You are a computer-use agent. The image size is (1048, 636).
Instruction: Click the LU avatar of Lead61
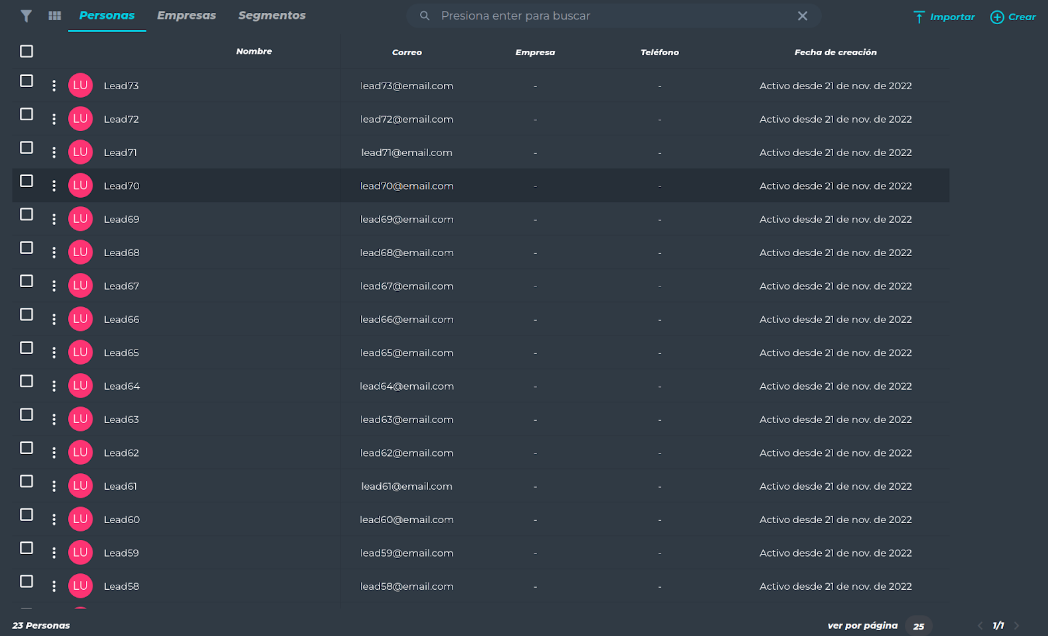pyautogui.click(x=80, y=486)
